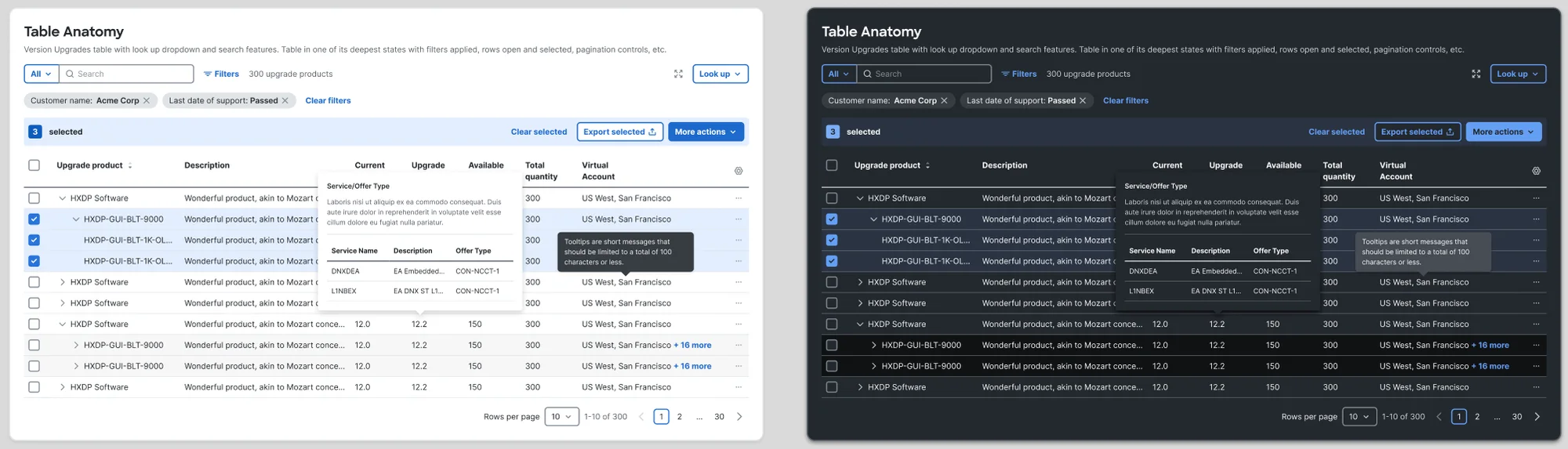Image resolution: width=1568 pixels, height=449 pixels.
Task: Select current page 1 in dark pagination
Action: (x=1459, y=416)
